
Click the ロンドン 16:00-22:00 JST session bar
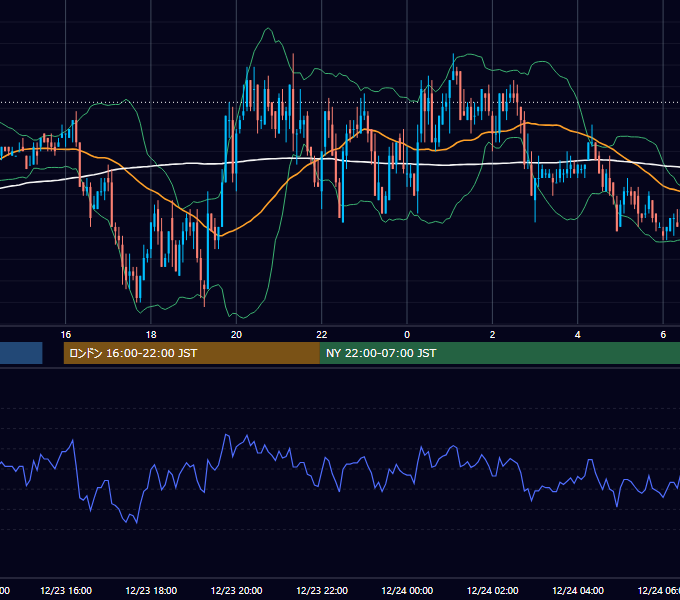[192, 353]
